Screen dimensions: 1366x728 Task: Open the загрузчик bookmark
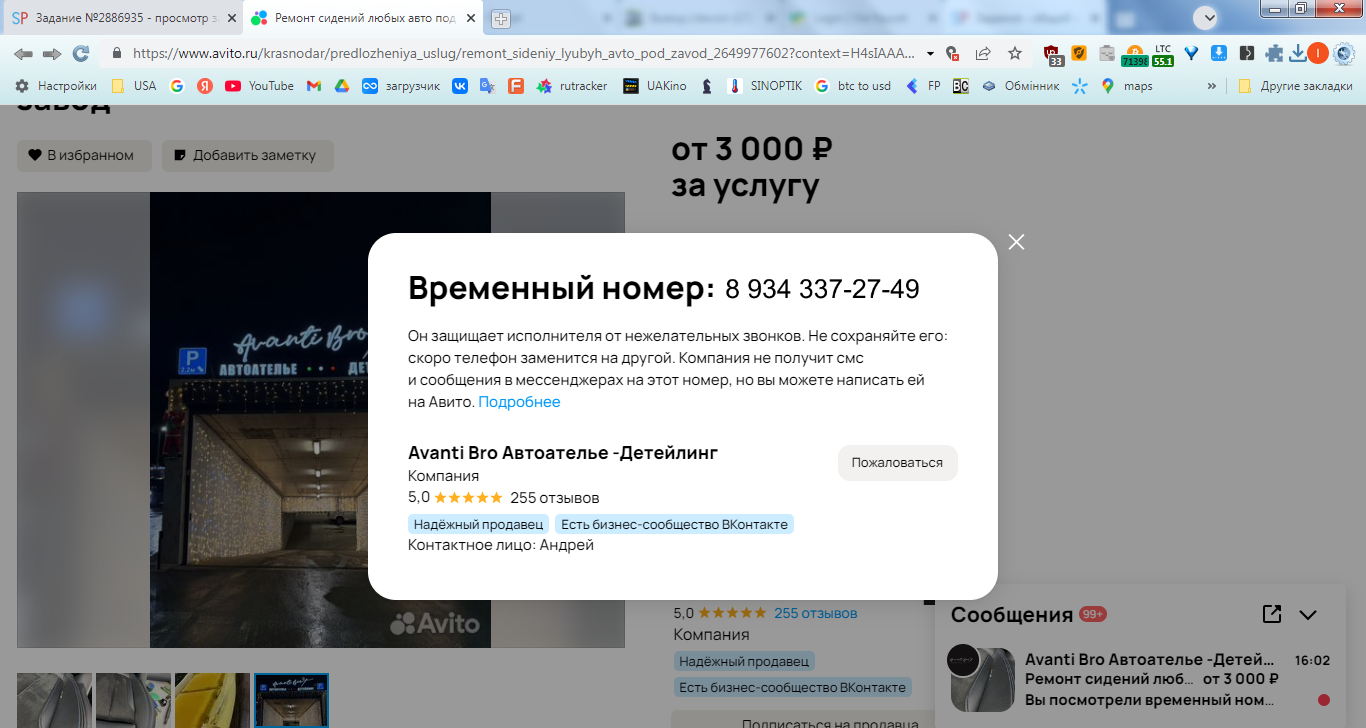[x=401, y=86]
